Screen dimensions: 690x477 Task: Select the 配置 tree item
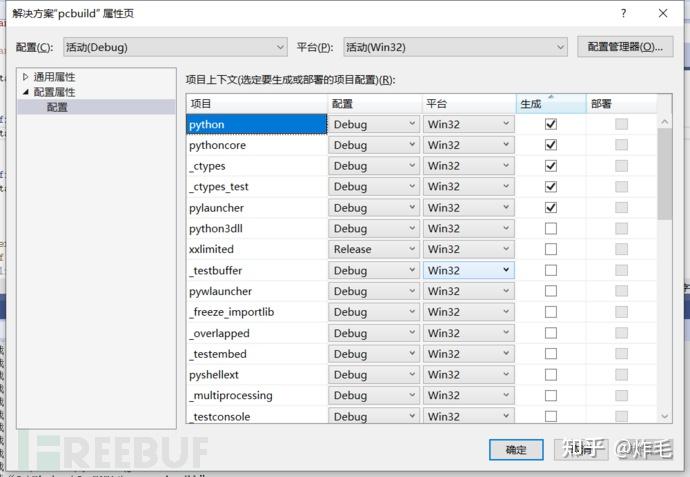[x=57, y=107]
